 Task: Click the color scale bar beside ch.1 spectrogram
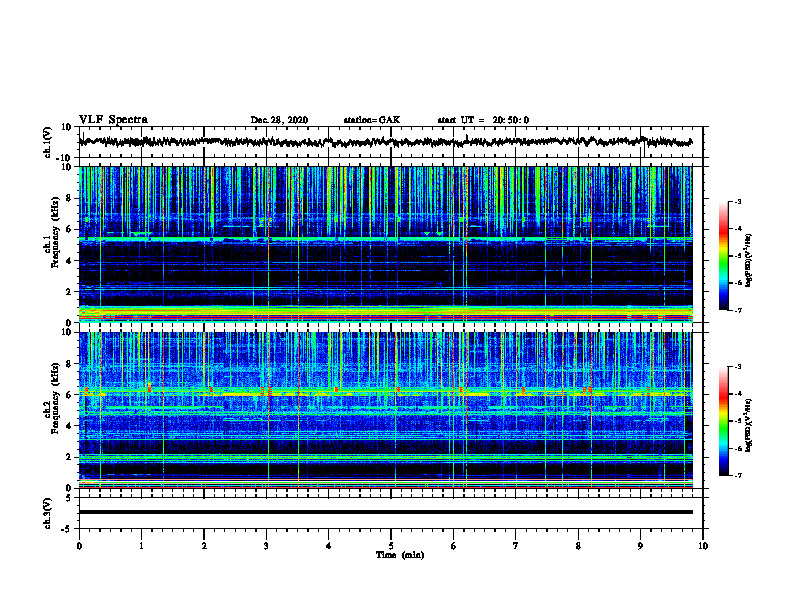tap(724, 256)
